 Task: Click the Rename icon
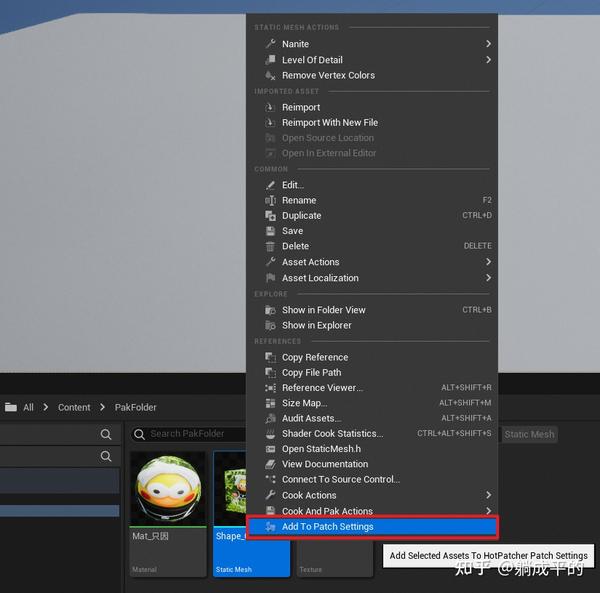pos(270,200)
